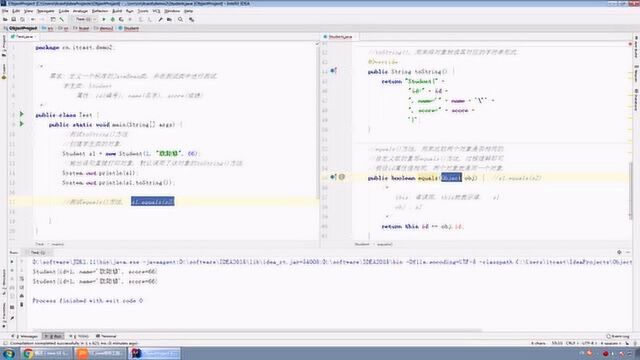The width and height of the screenshot is (640, 360).
Task: Click the override gutter icon beside toString
Action: (x=333, y=71)
